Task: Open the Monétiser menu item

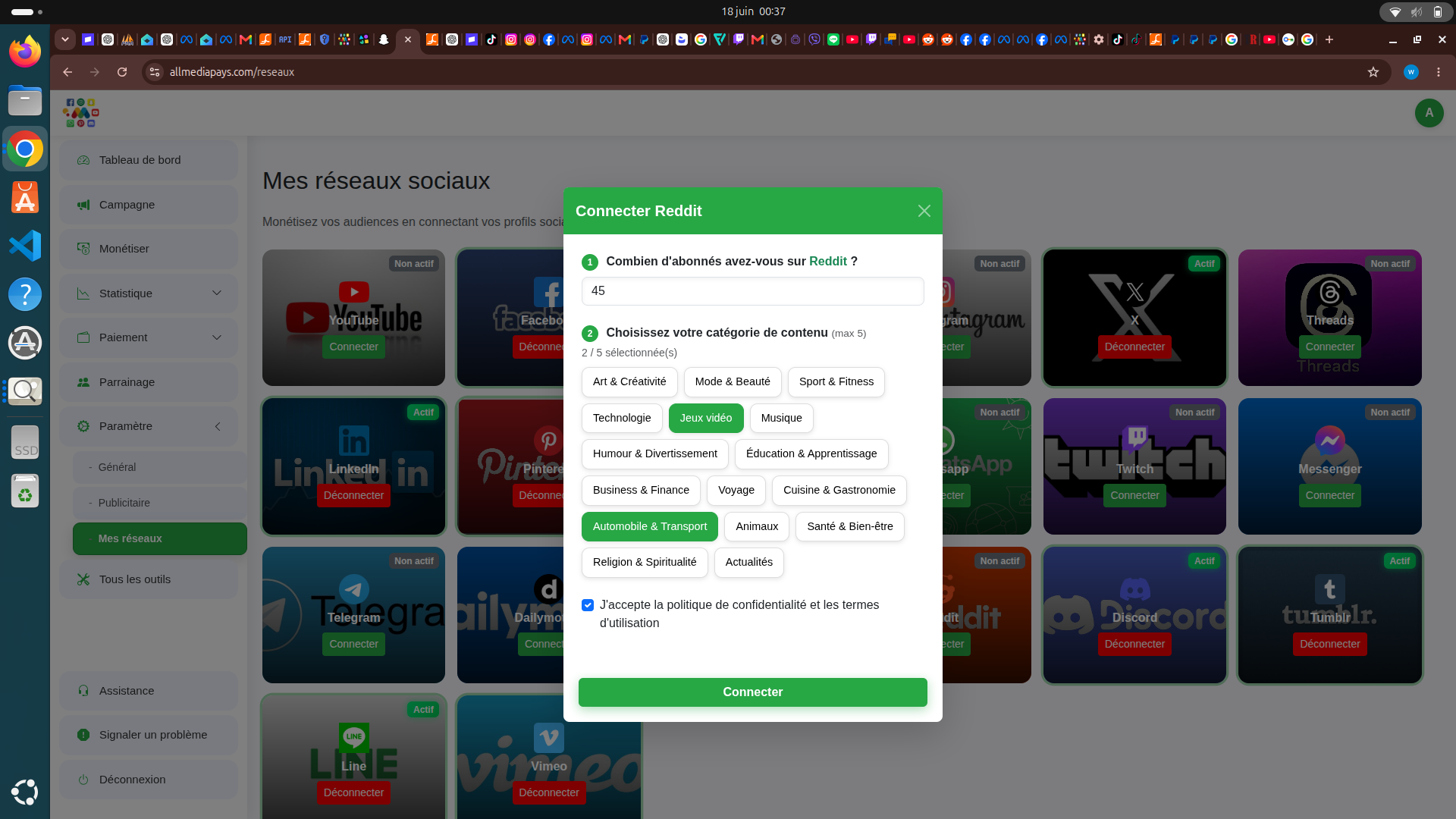Action: [x=149, y=249]
